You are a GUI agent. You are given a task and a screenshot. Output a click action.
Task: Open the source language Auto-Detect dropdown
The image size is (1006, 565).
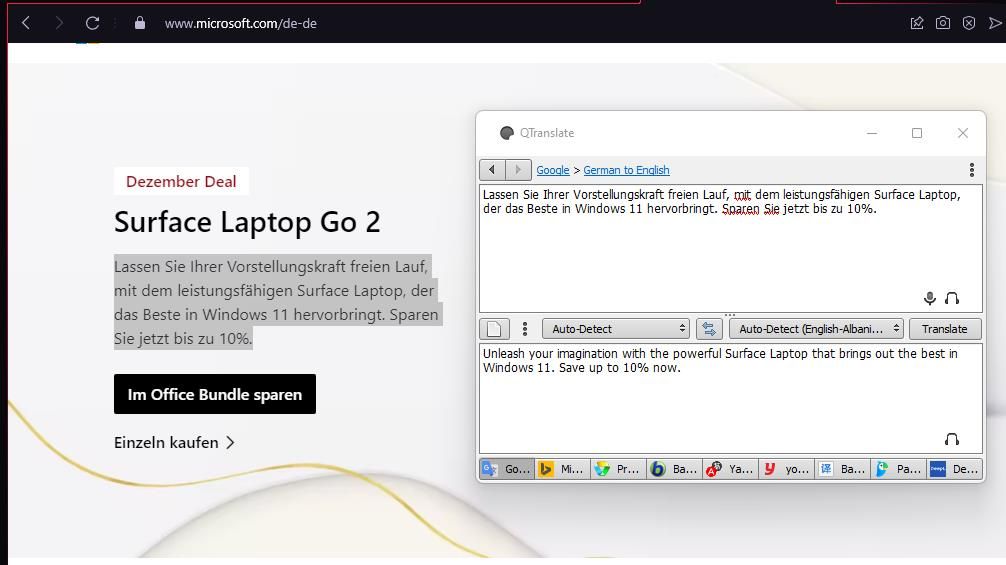[616, 329]
